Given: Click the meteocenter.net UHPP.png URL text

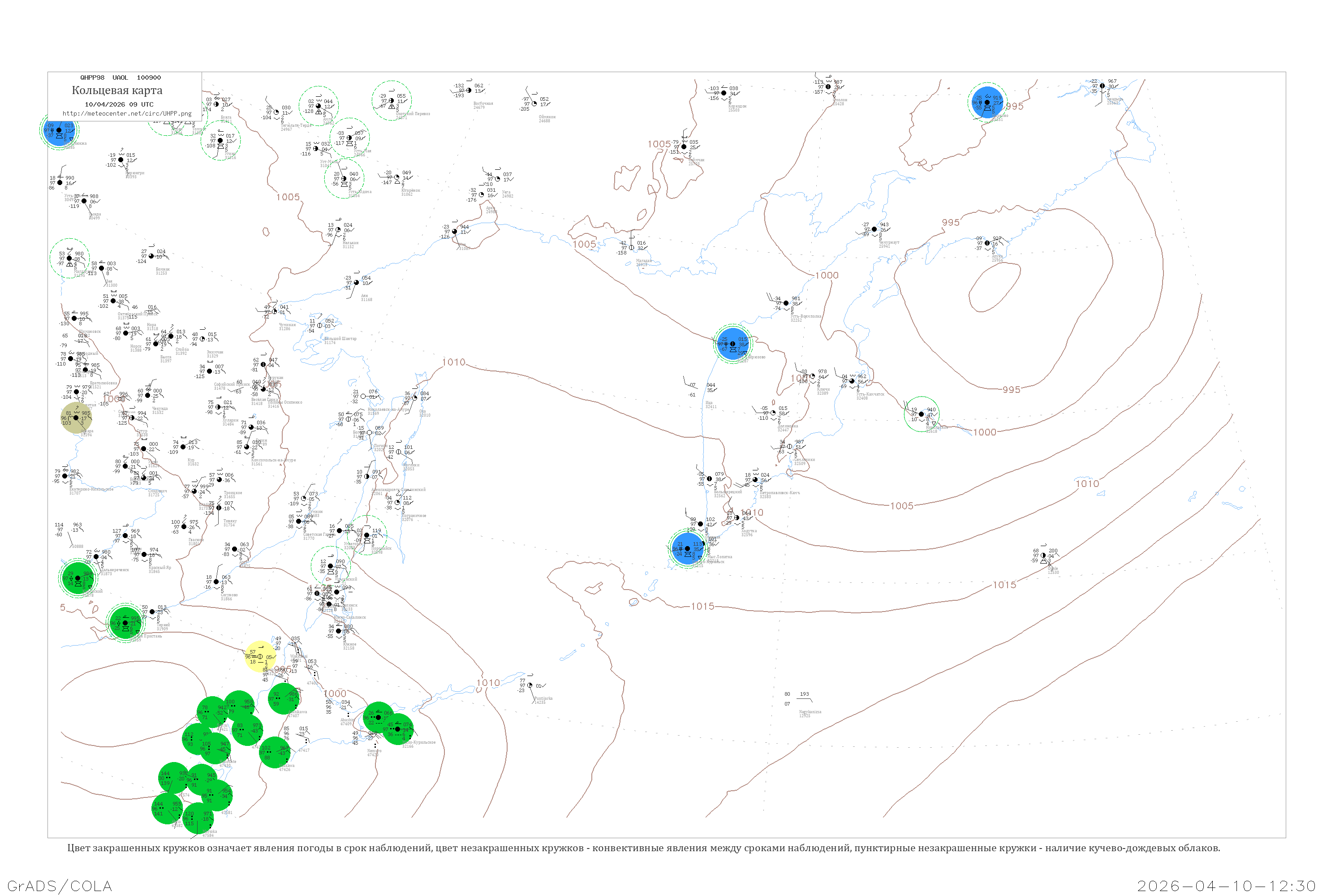Looking at the screenshot, I should 127,114.
